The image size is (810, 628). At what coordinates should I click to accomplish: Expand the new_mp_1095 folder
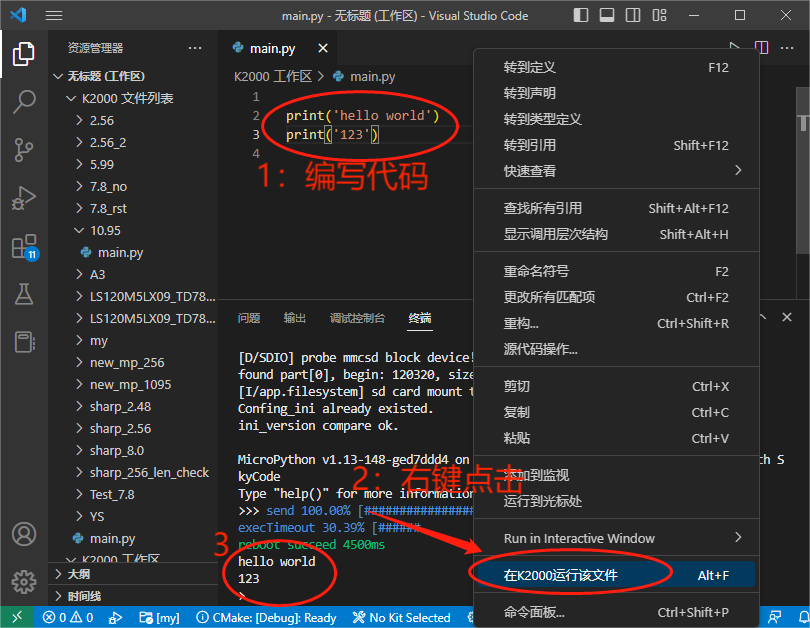(x=133, y=385)
